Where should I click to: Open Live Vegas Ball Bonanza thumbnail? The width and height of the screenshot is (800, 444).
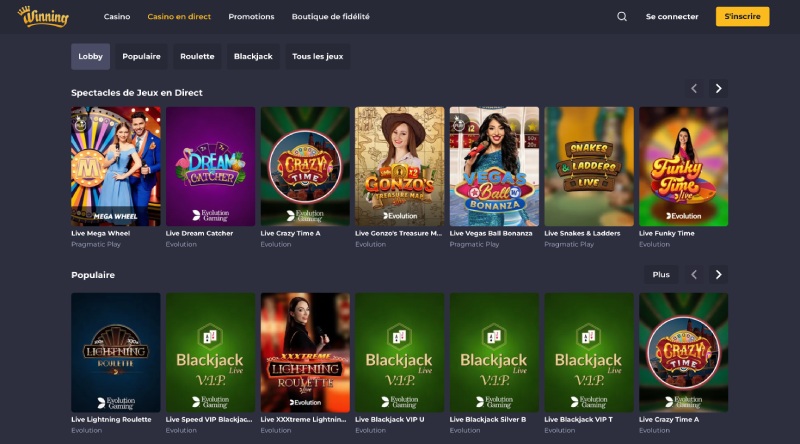(494, 166)
